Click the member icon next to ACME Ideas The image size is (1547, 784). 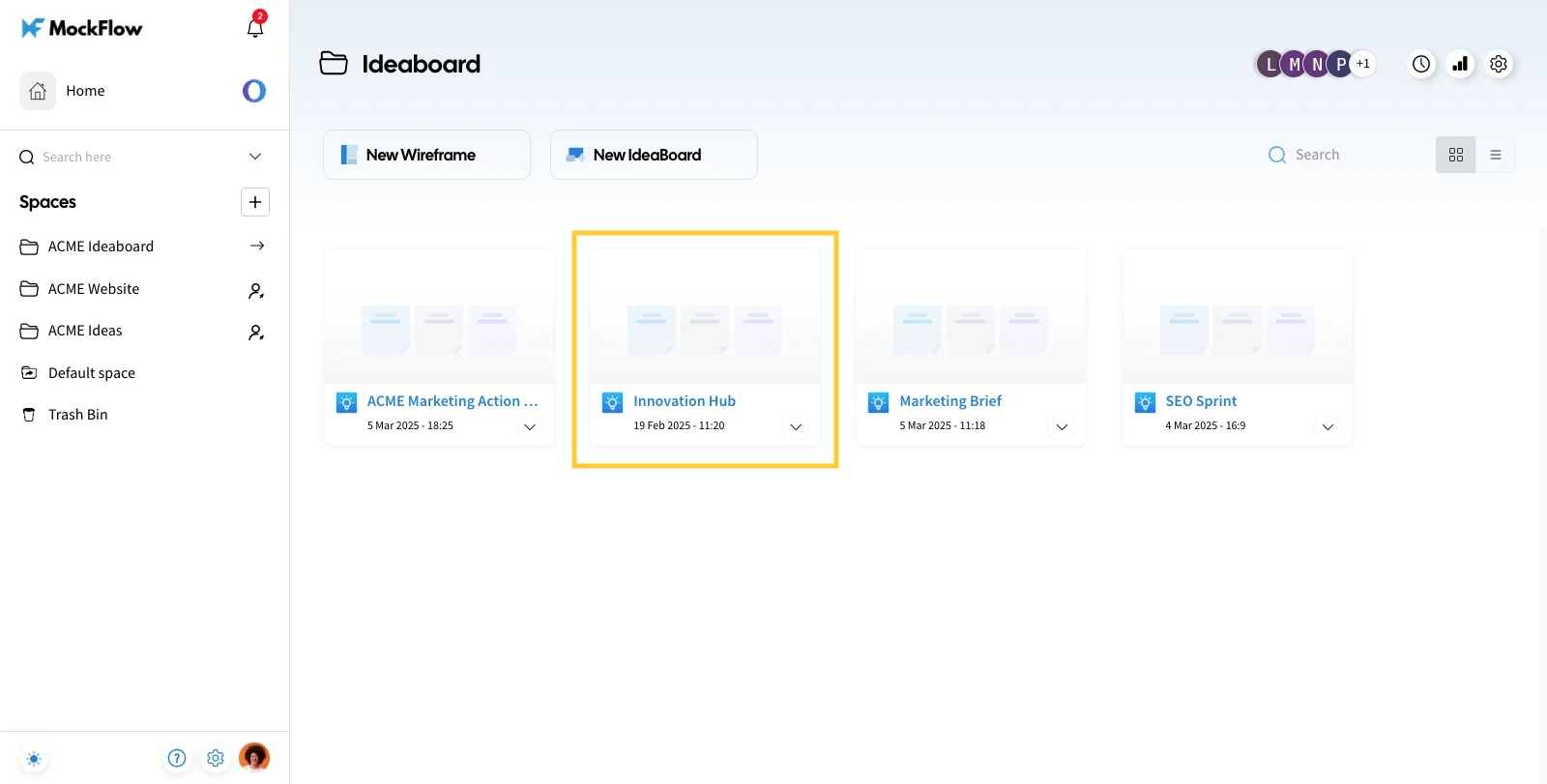(256, 332)
